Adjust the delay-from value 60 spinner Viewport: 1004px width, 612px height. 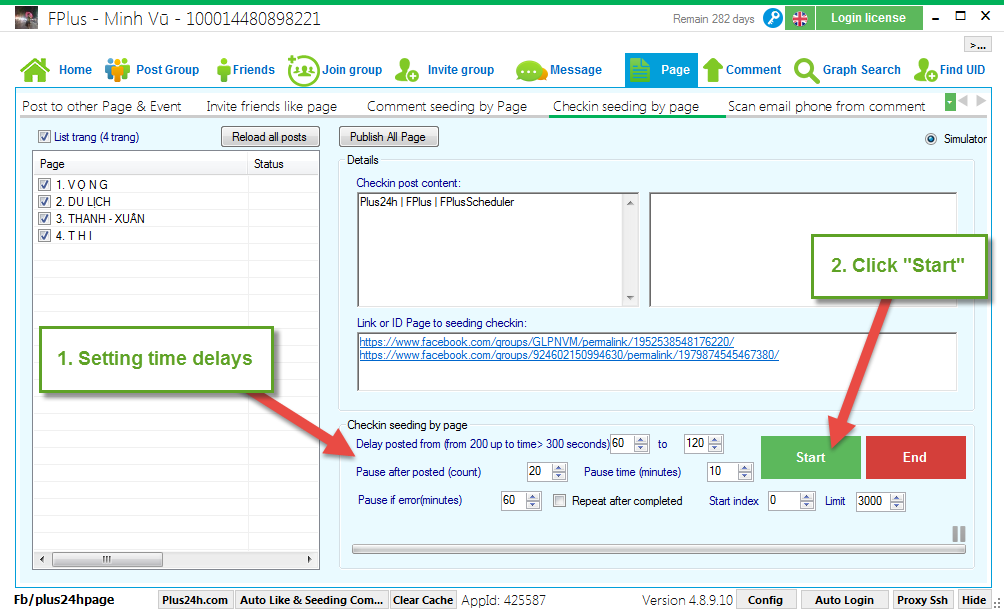coord(641,444)
